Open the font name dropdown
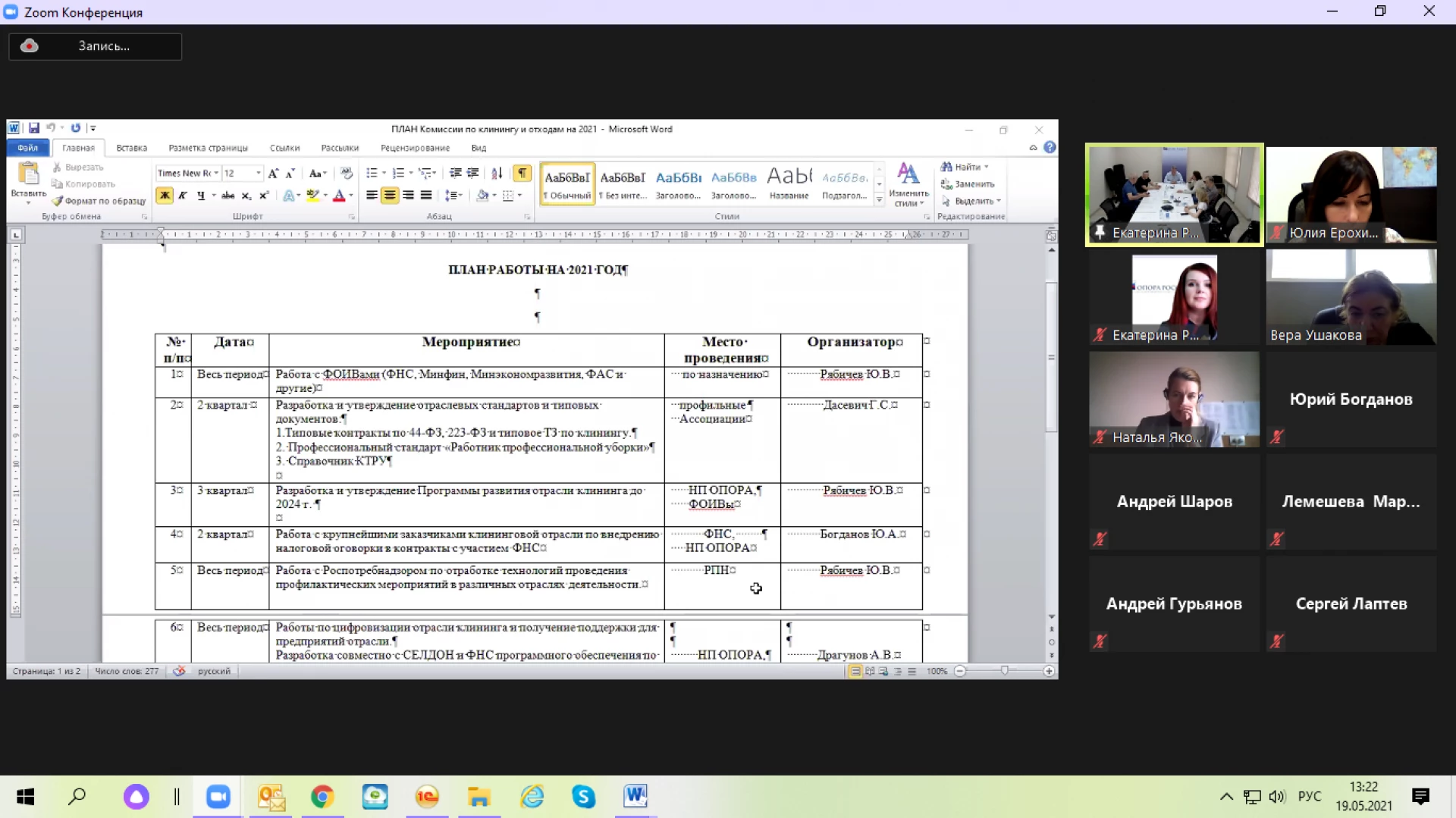 point(216,174)
